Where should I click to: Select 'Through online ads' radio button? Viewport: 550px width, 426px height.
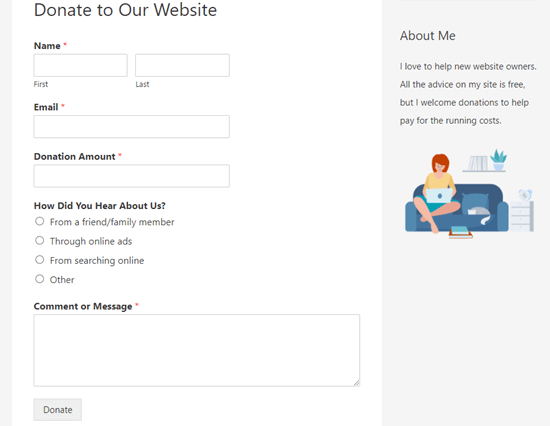point(40,240)
